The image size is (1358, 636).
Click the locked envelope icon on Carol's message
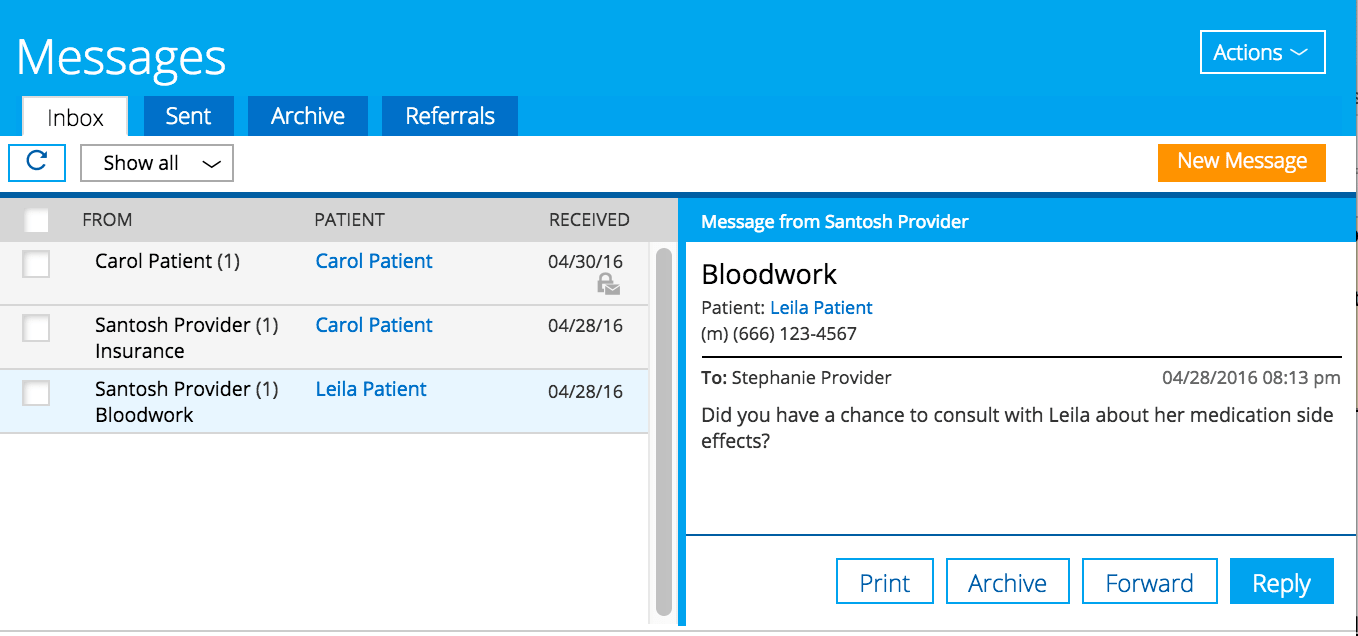click(x=608, y=285)
